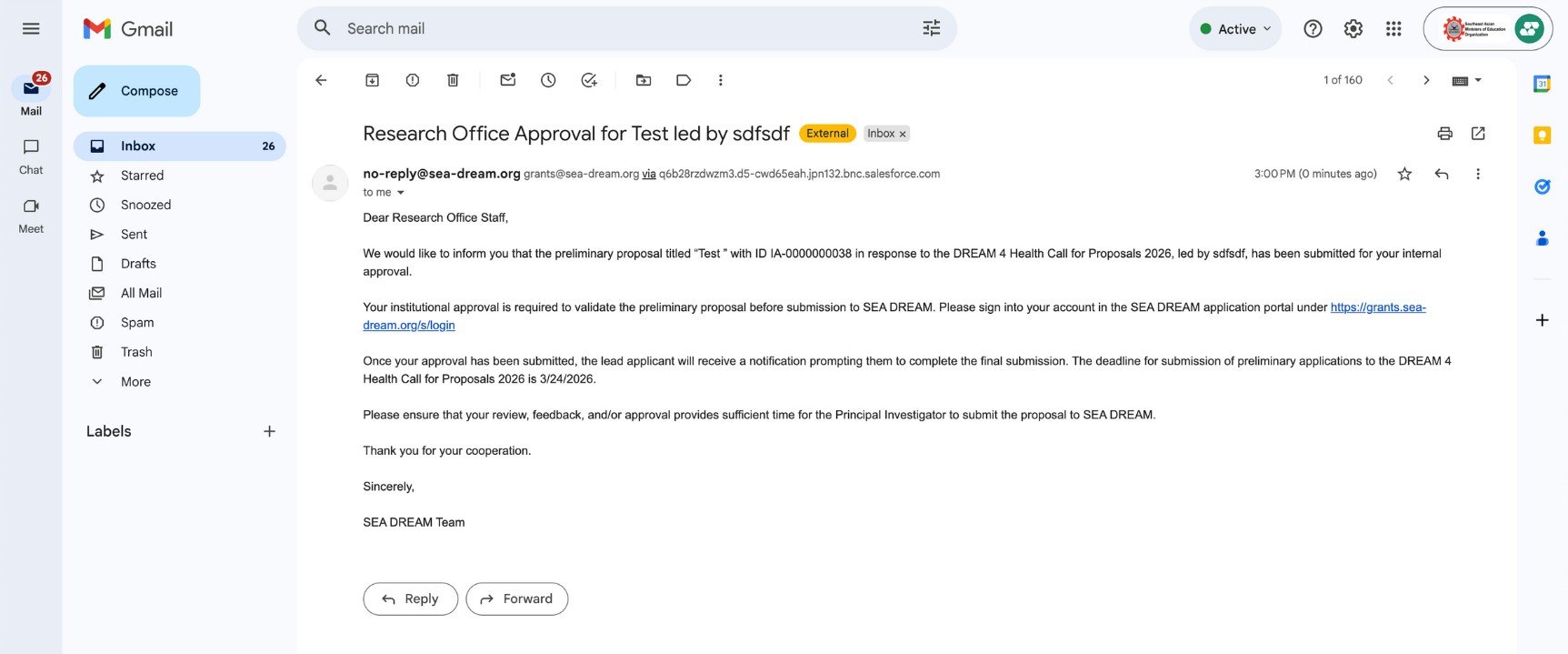The image size is (1568, 654).
Task: Snooze this email
Action: pyautogui.click(x=547, y=79)
